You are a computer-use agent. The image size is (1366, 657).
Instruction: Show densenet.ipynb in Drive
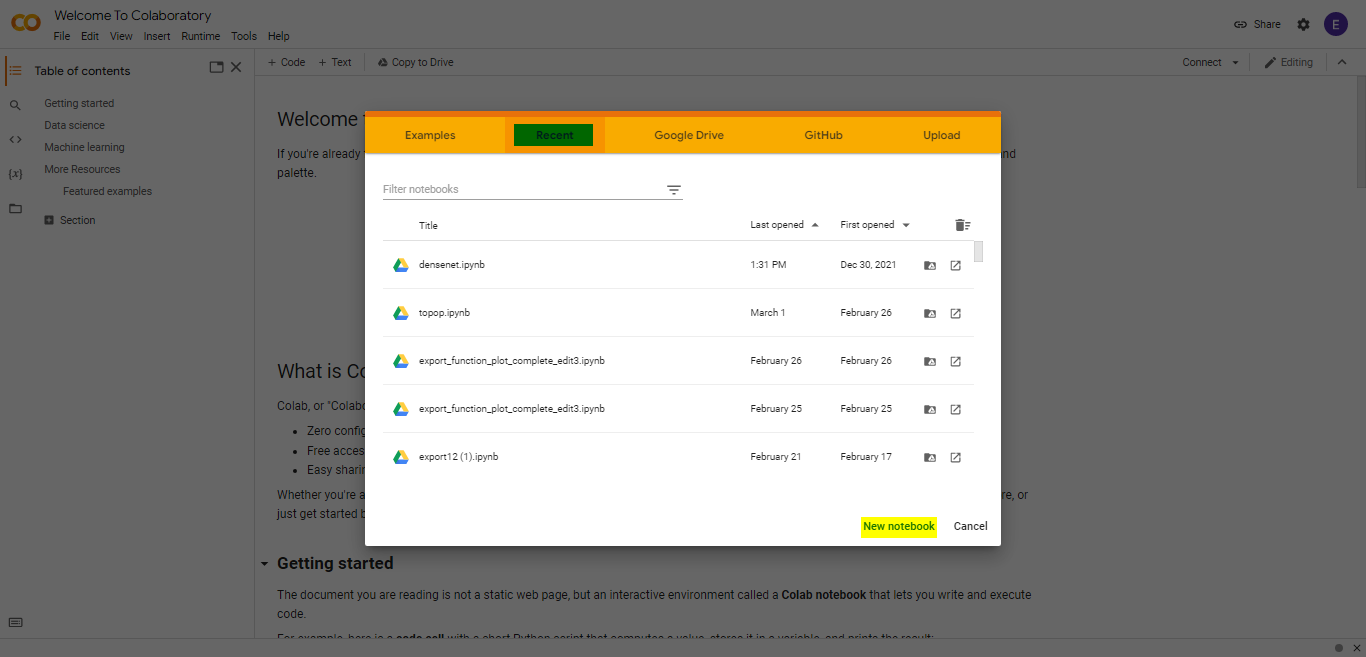click(929, 265)
